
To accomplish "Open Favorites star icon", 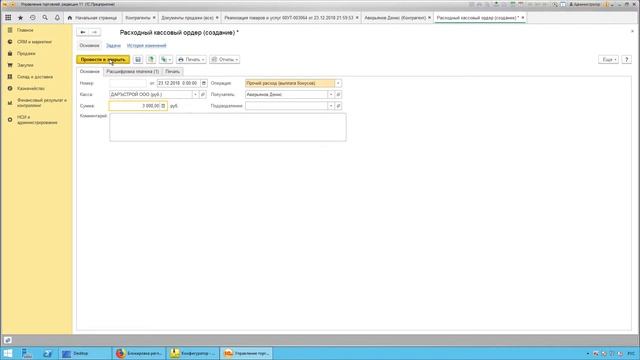I will pos(20,18).
